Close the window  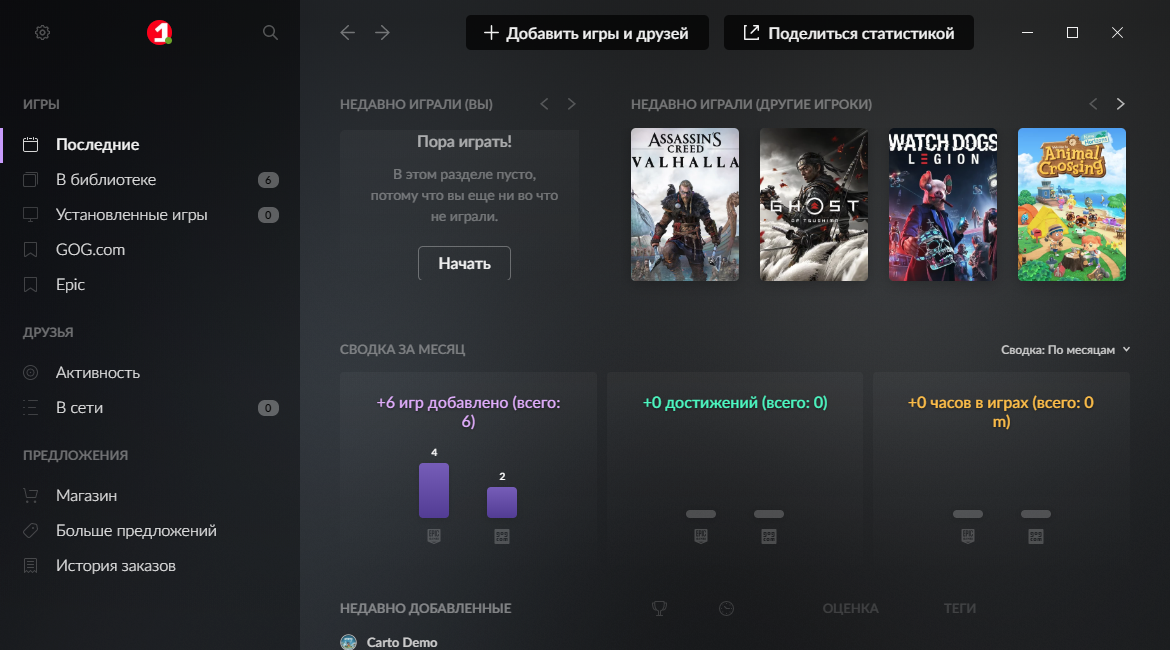point(1117,33)
